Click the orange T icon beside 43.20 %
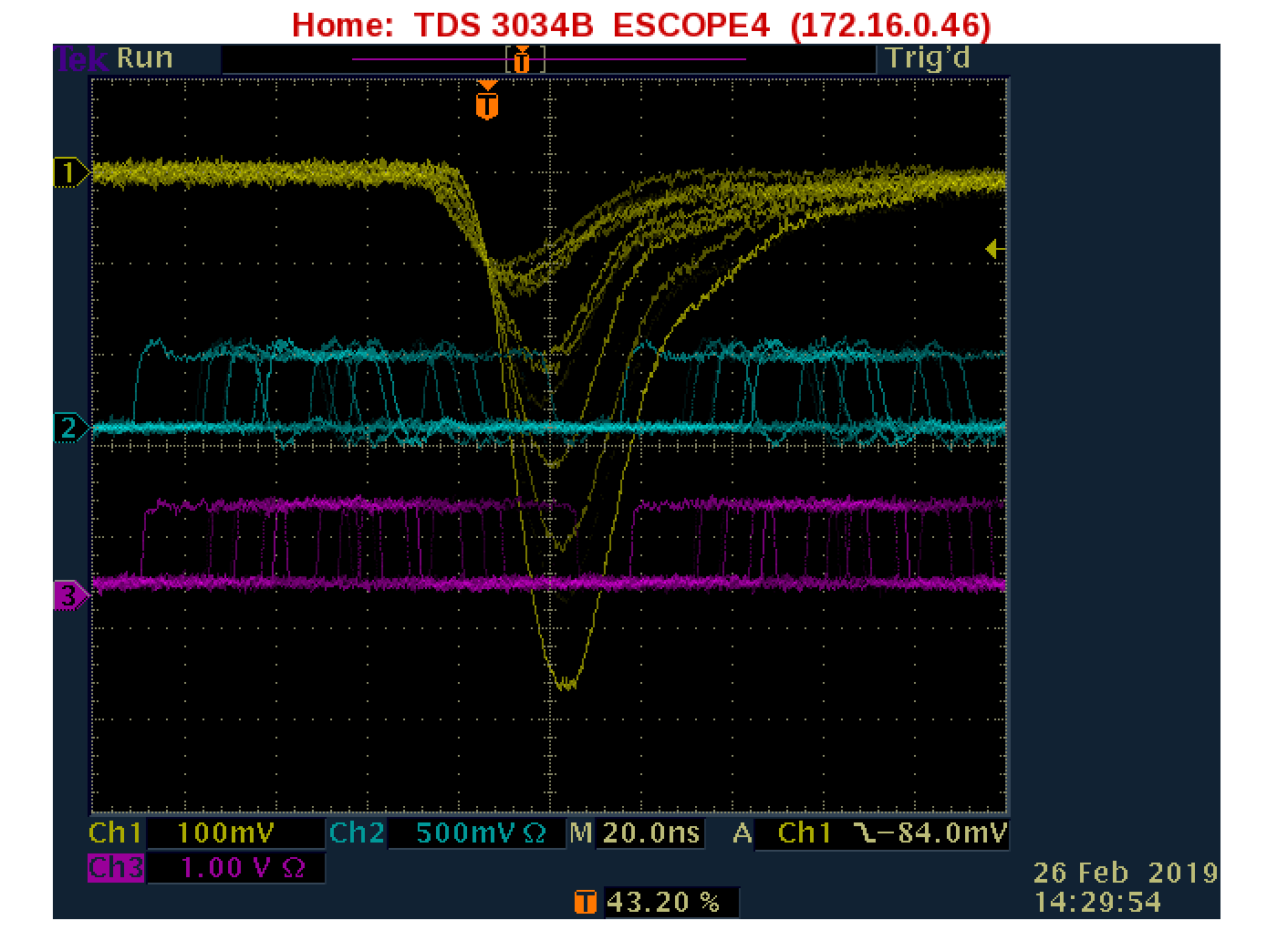This screenshot has height=941, width=1288. tap(586, 902)
